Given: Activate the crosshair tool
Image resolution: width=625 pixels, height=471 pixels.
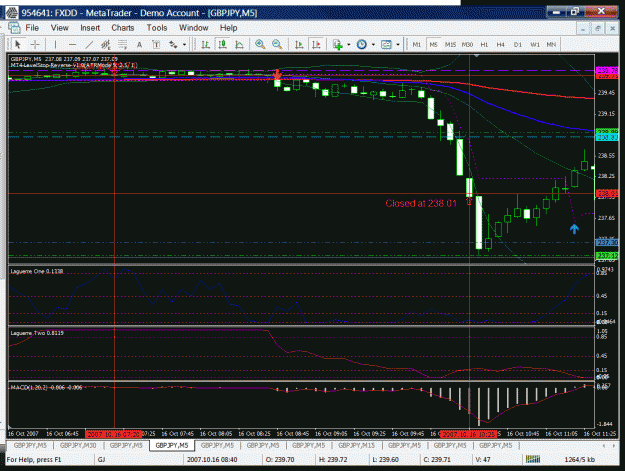Looking at the screenshot, I should click(35, 45).
